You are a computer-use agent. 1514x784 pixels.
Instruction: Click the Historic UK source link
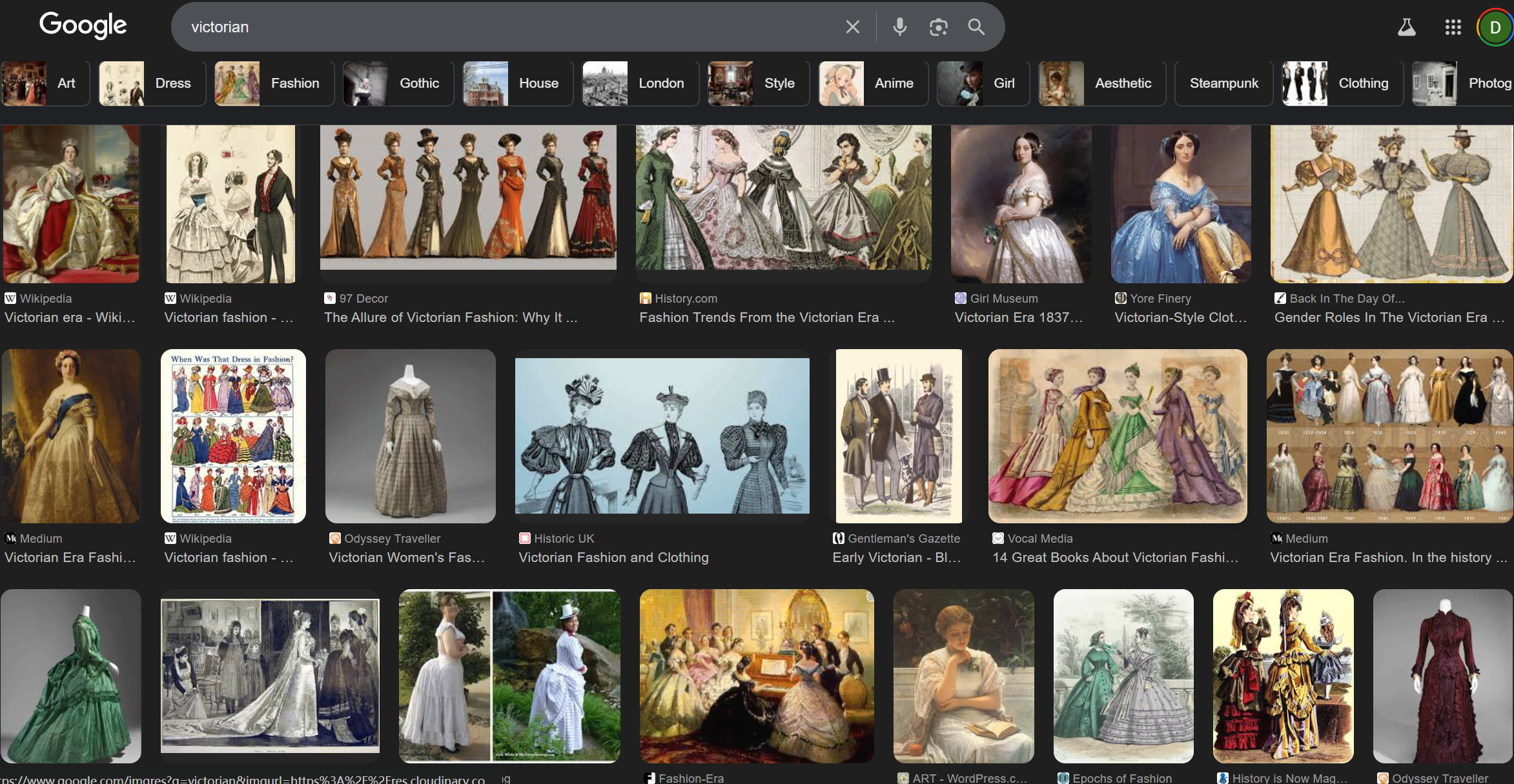pyautogui.click(x=563, y=538)
